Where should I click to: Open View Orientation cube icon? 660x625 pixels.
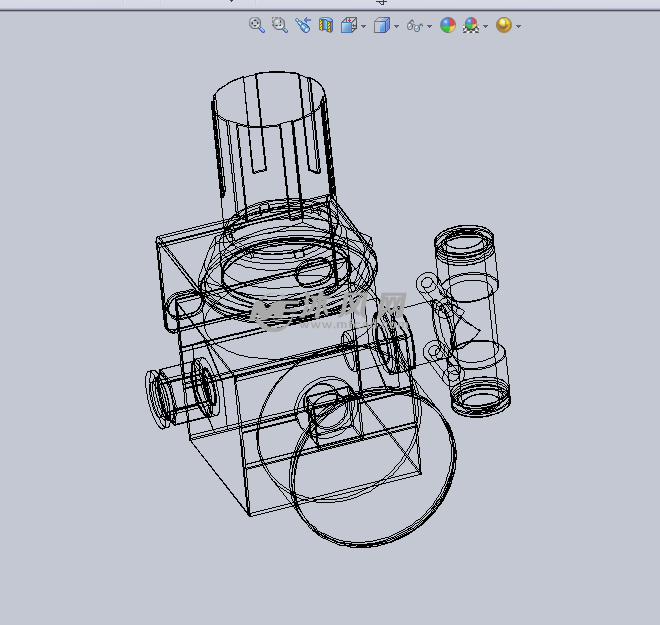coord(349,25)
